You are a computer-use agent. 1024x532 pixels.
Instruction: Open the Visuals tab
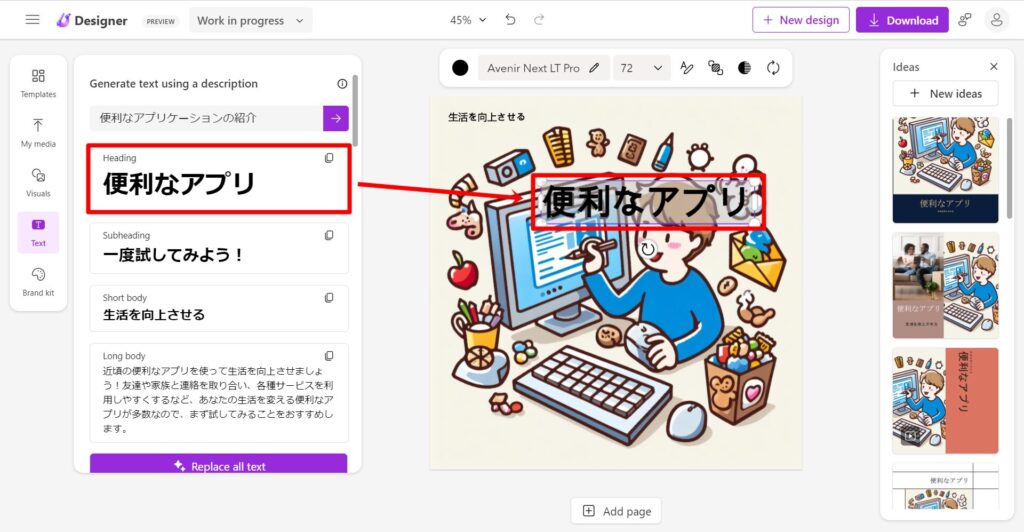(39, 182)
